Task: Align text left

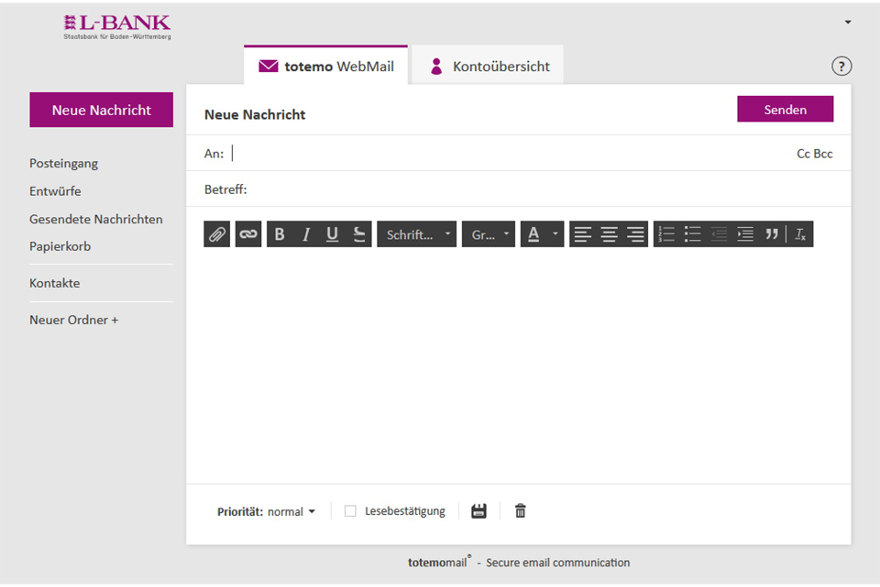Action: pos(583,234)
